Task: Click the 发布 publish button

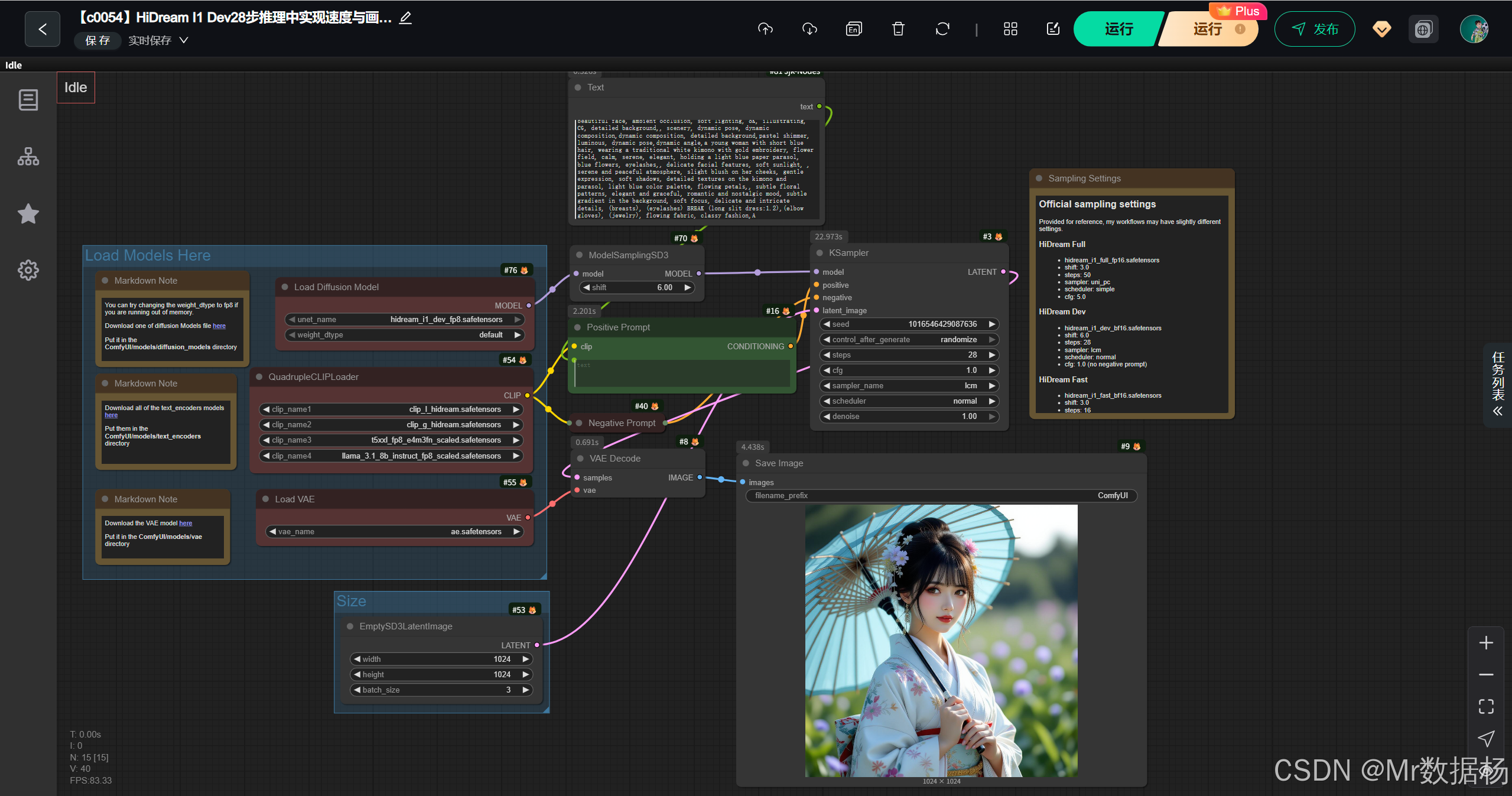Action: [x=1314, y=29]
